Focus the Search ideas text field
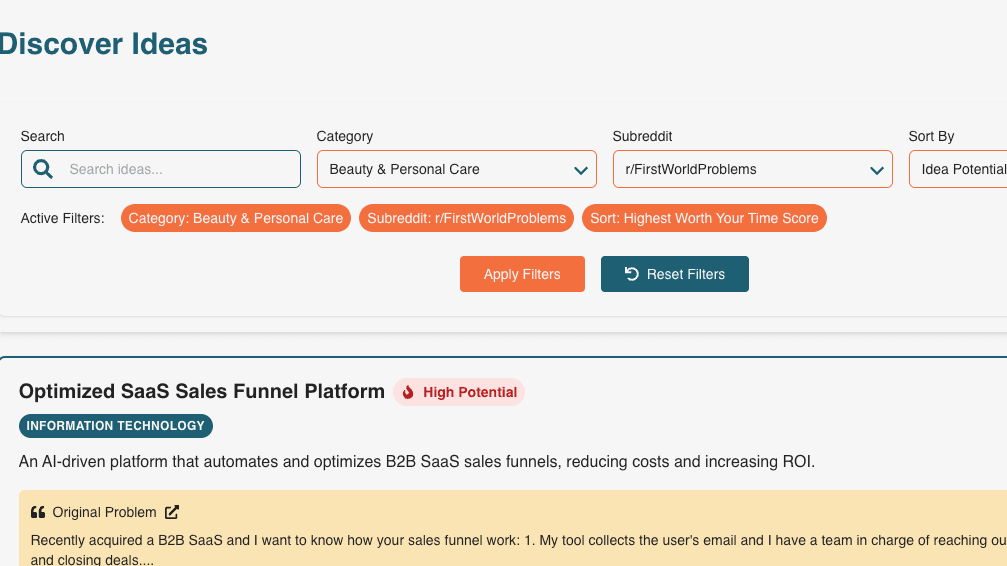This screenshot has width=1007, height=566. coord(180,169)
